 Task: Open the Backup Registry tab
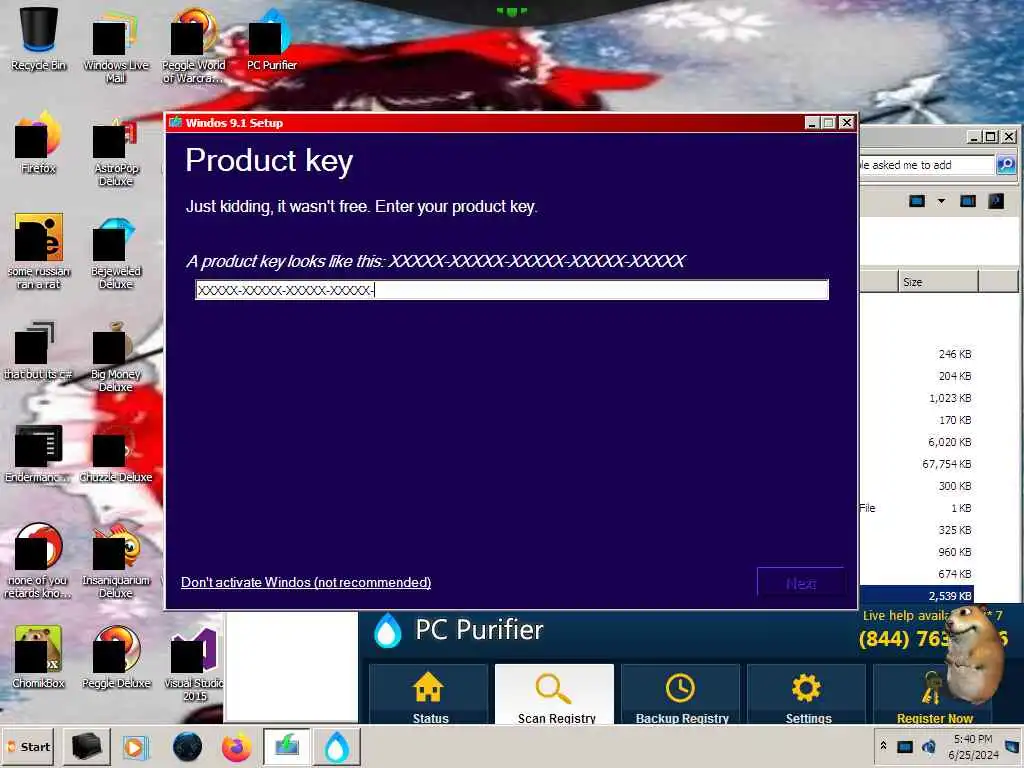[x=680, y=695]
